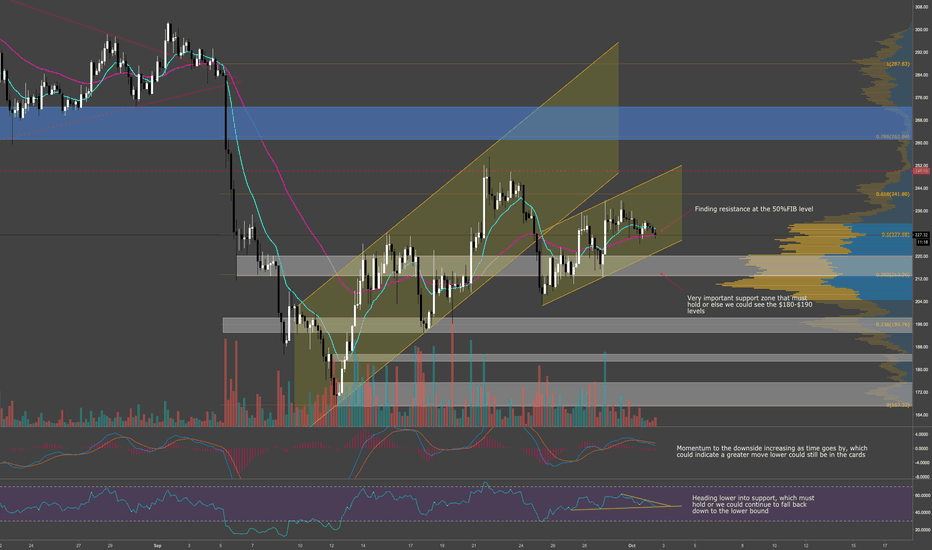
Task: Select the 'Heading lower into support' annotation
Action: click(753, 504)
